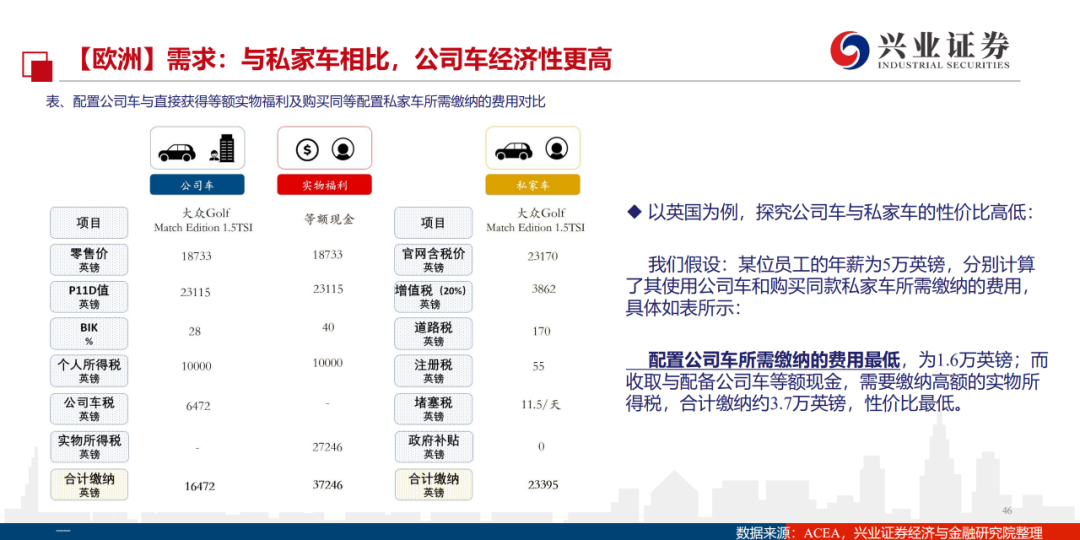Click the 注册税 row label
The height and width of the screenshot is (540, 1080).
pyautogui.click(x=433, y=371)
